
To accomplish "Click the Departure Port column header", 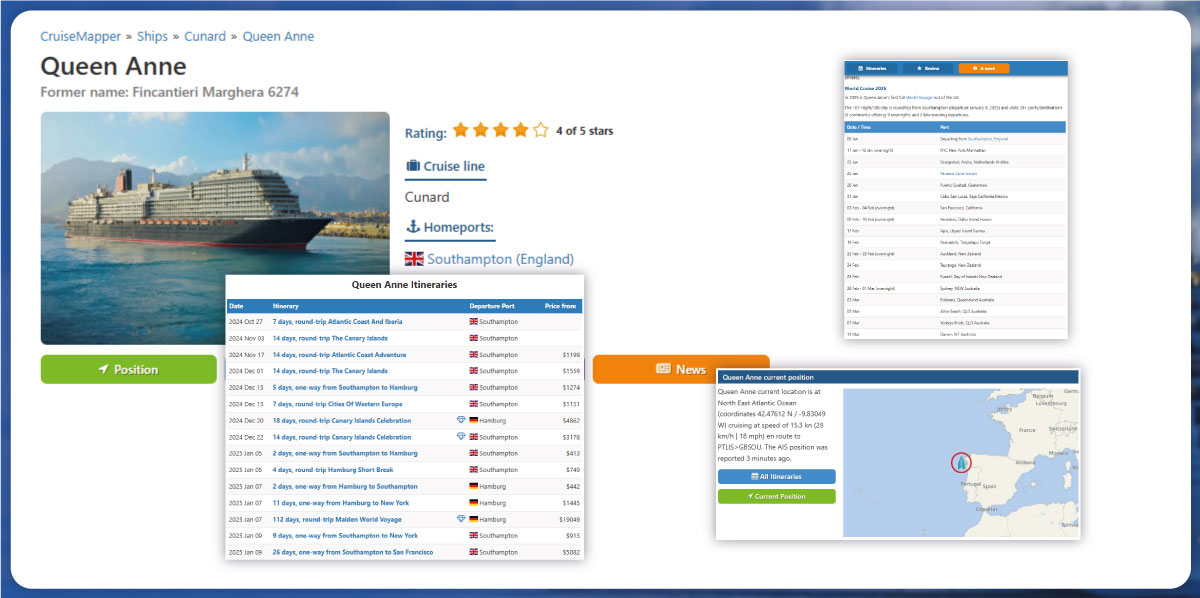I will (x=493, y=306).
